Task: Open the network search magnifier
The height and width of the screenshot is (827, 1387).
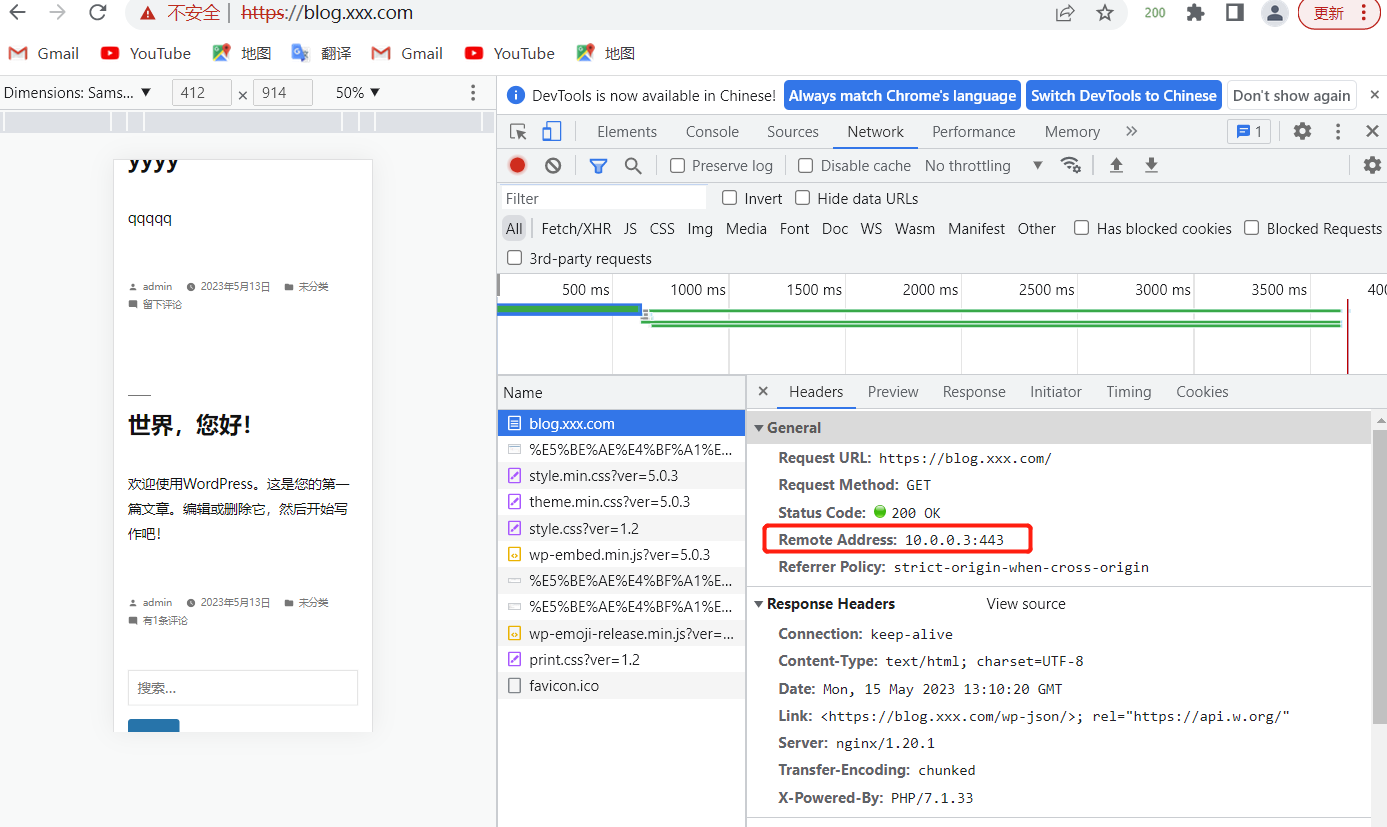Action: coord(633,166)
